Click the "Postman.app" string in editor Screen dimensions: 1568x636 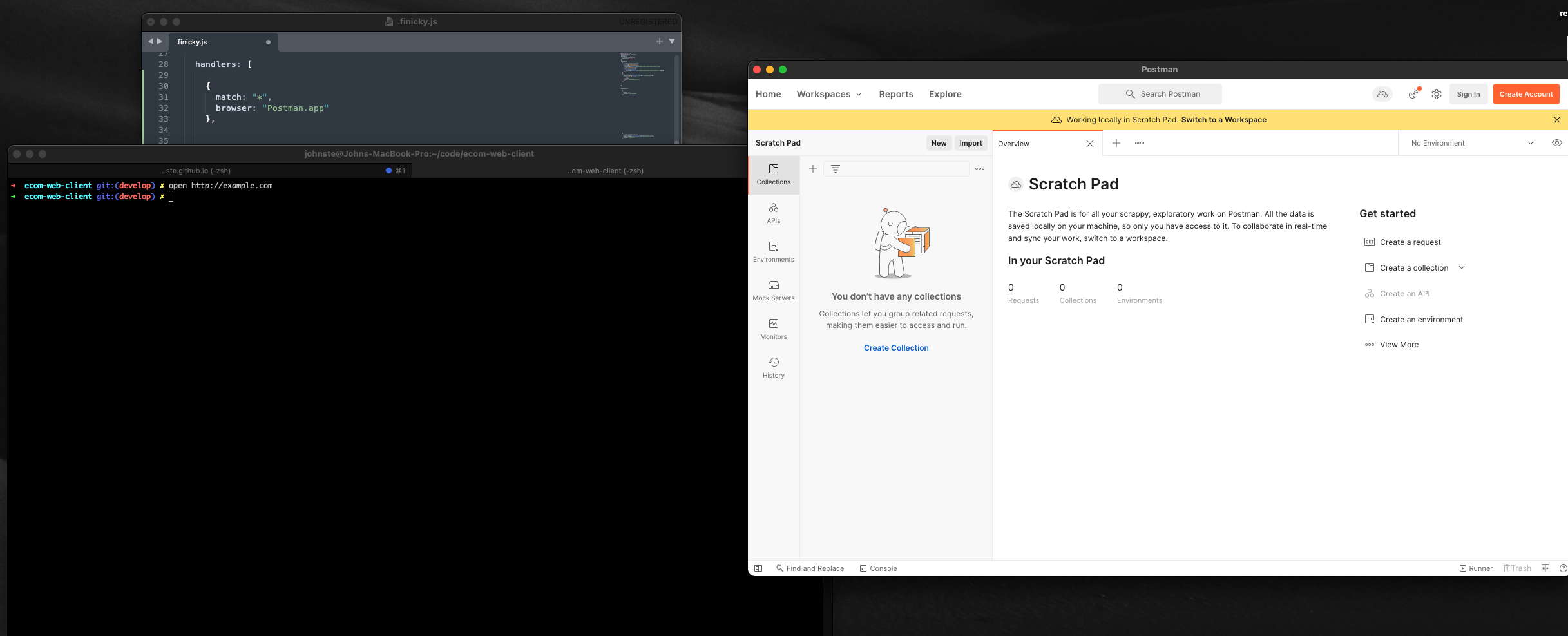coord(295,108)
